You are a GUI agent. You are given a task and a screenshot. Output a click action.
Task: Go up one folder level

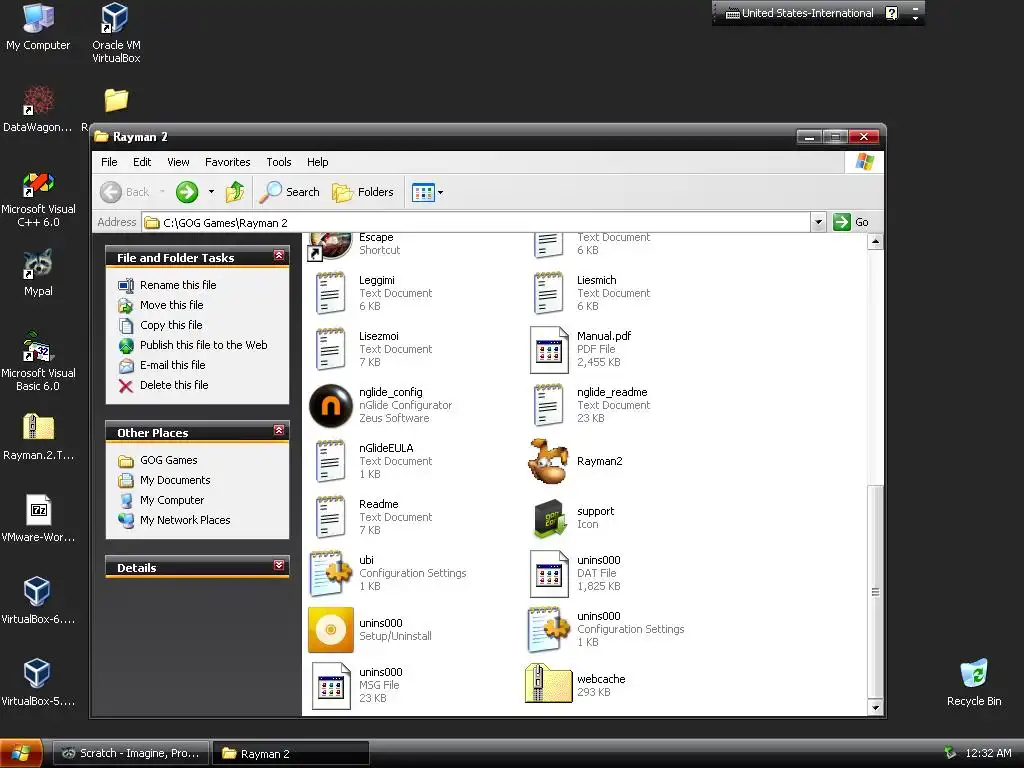tap(235, 192)
